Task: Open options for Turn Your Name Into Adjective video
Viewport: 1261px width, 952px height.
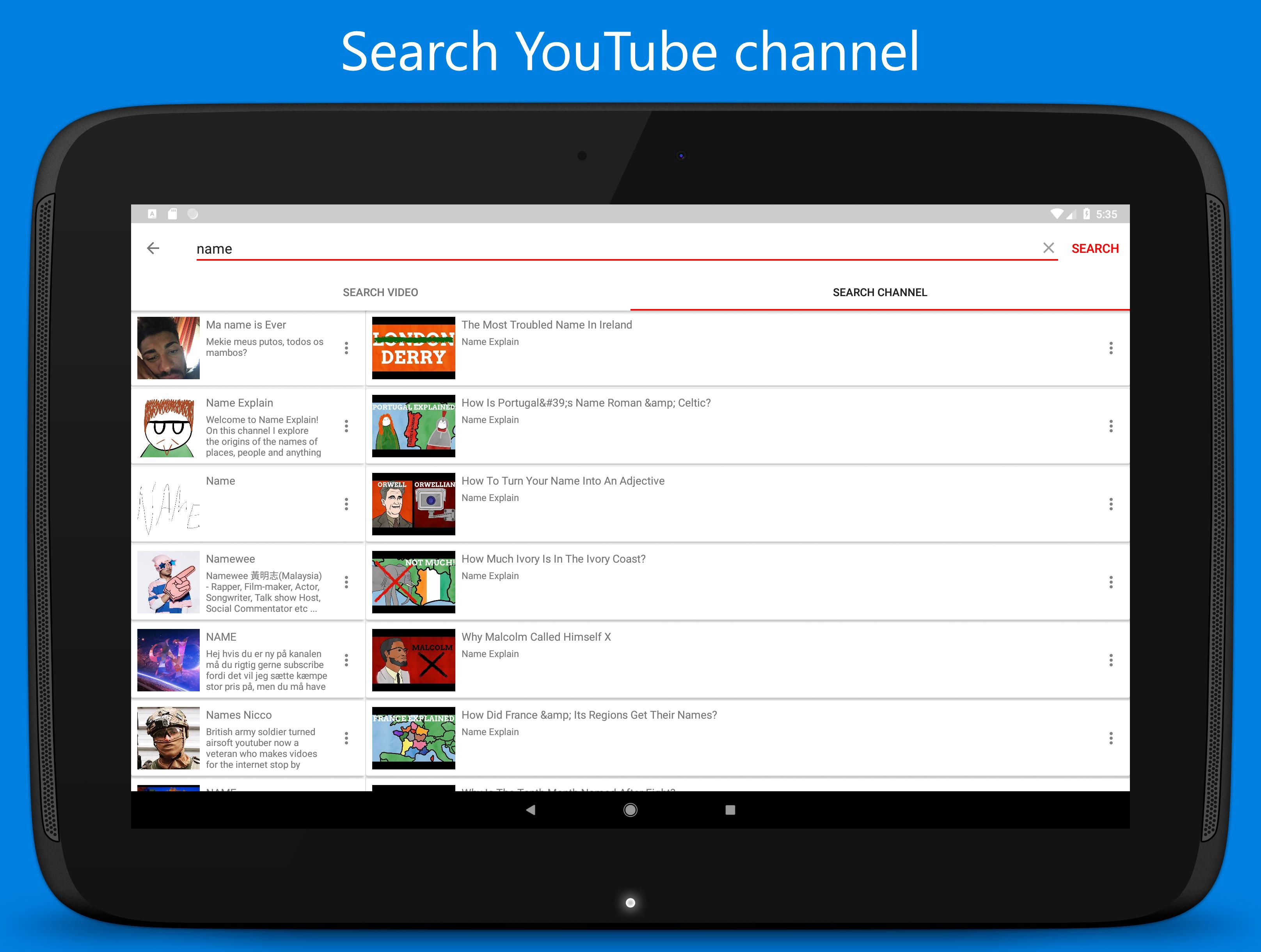Action: (1110, 504)
